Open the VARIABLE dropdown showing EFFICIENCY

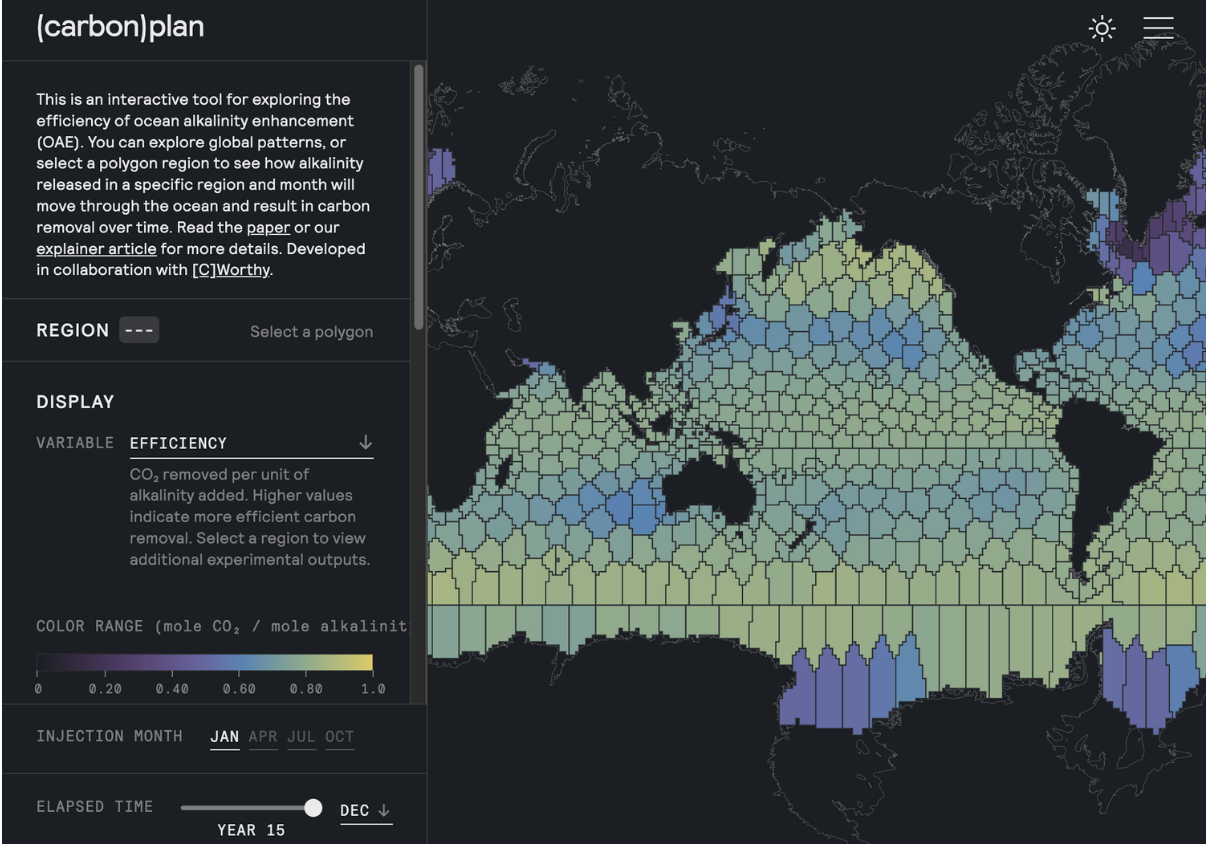click(179, 442)
